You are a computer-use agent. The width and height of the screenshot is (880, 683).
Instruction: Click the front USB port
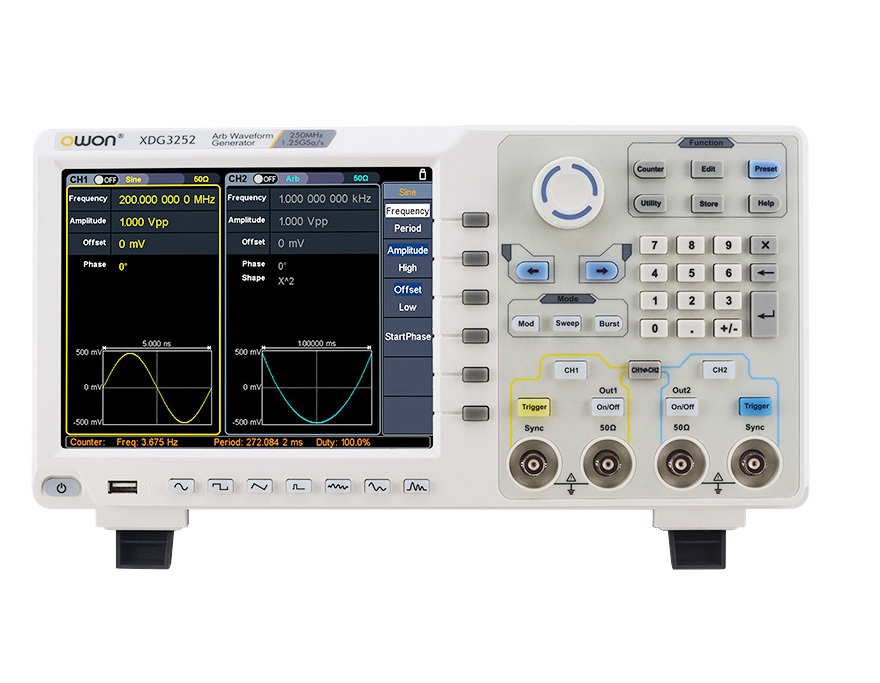[x=123, y=487]
